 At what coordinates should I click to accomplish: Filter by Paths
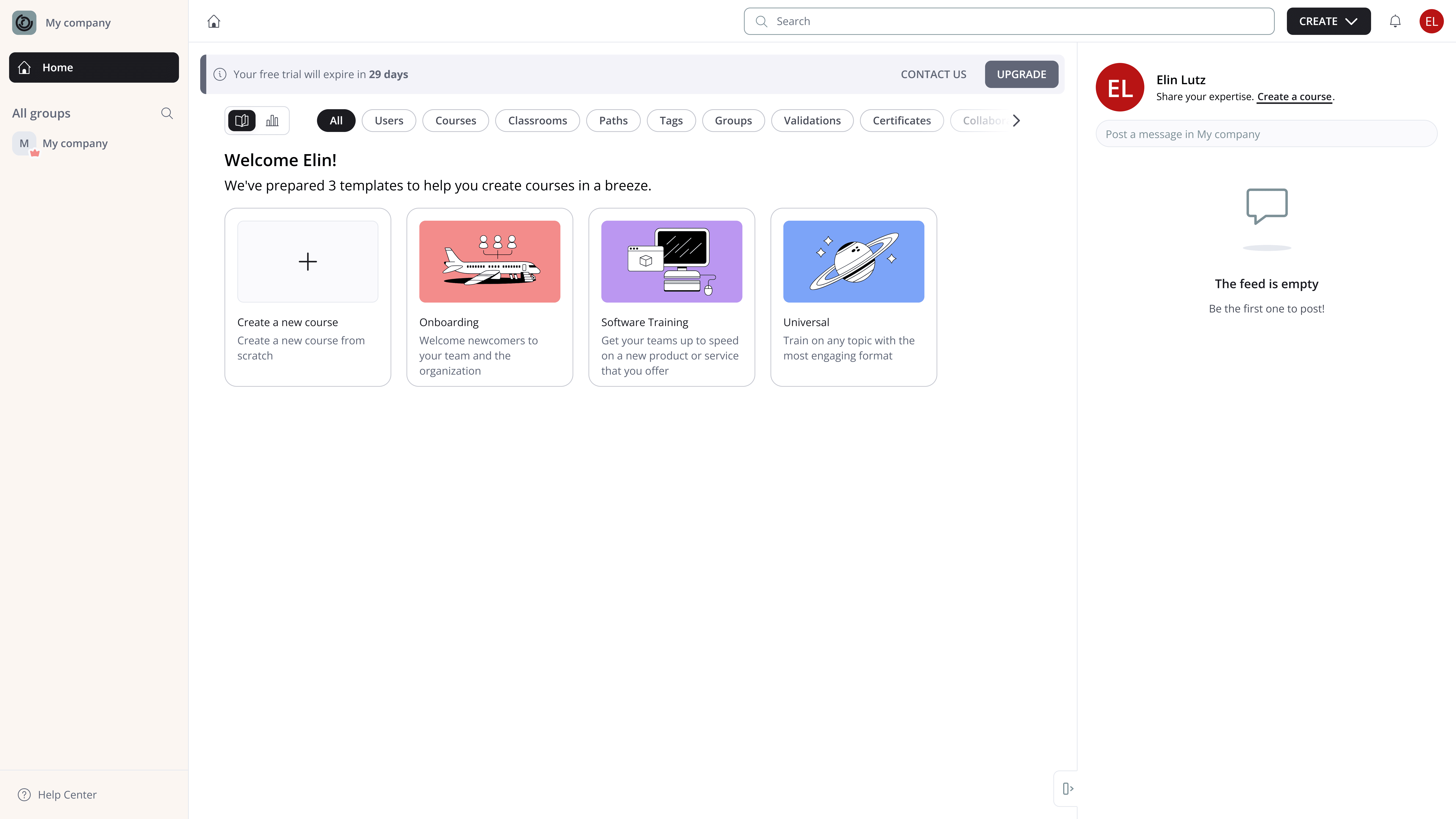(613, 120)
